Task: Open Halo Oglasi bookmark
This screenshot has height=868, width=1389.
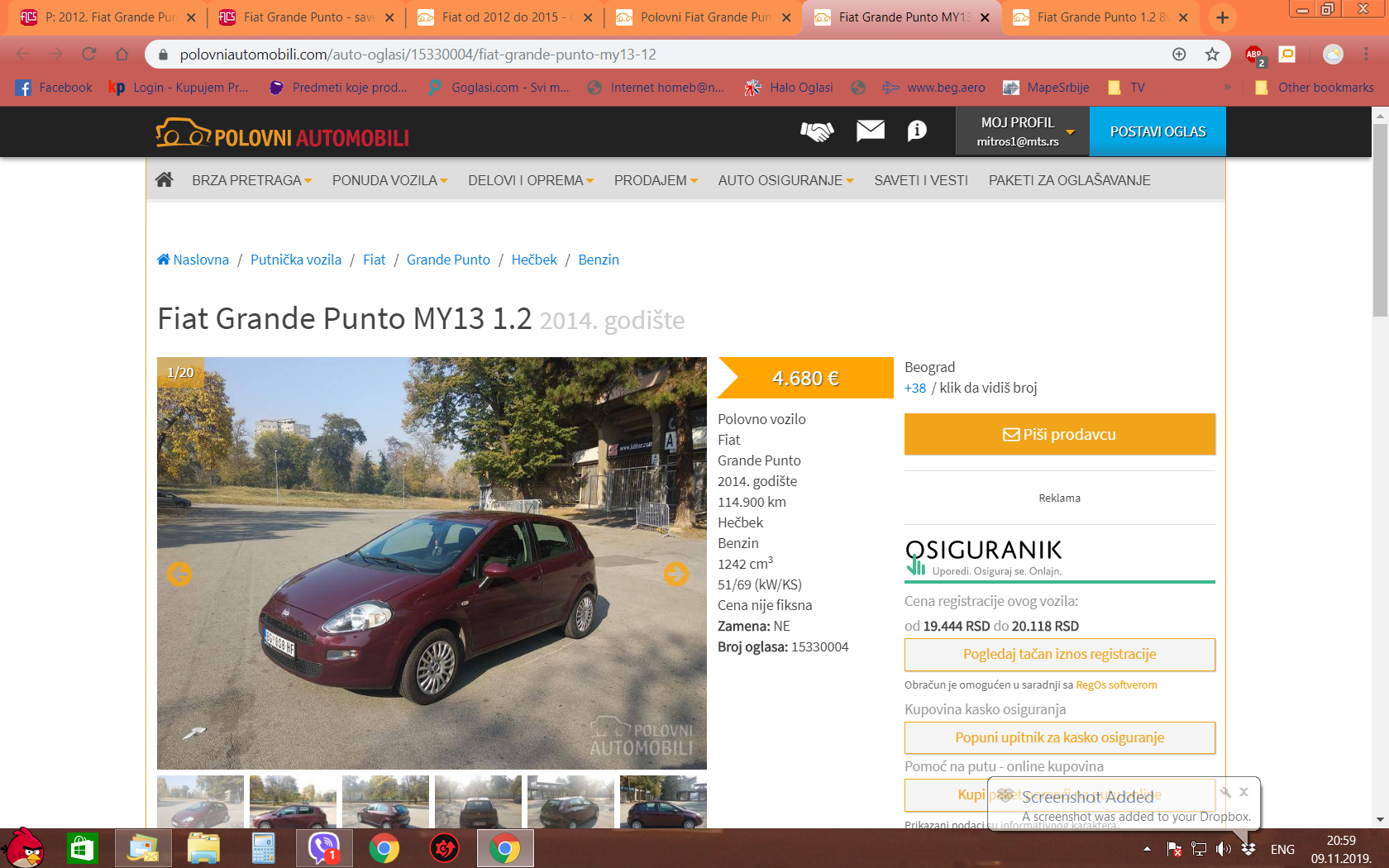Action: pos(790,87)
